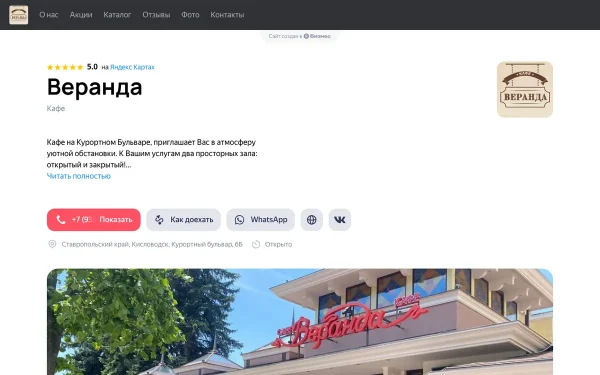Screen dimensions: 600x375
Task: Open the Фото section
Action: (x=190, y=15)
